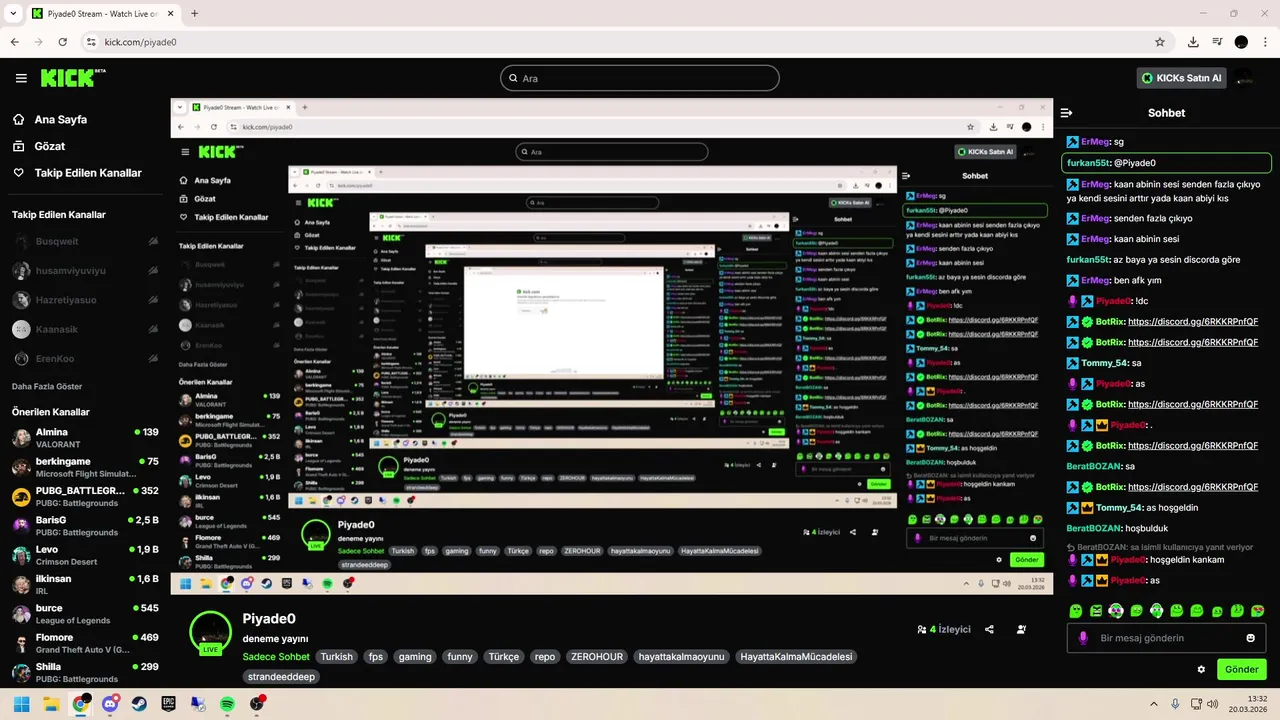The image size is (1280, 720).
Task: Open the profile avatar menu in the Kick header
Action: pos(1245,78)
